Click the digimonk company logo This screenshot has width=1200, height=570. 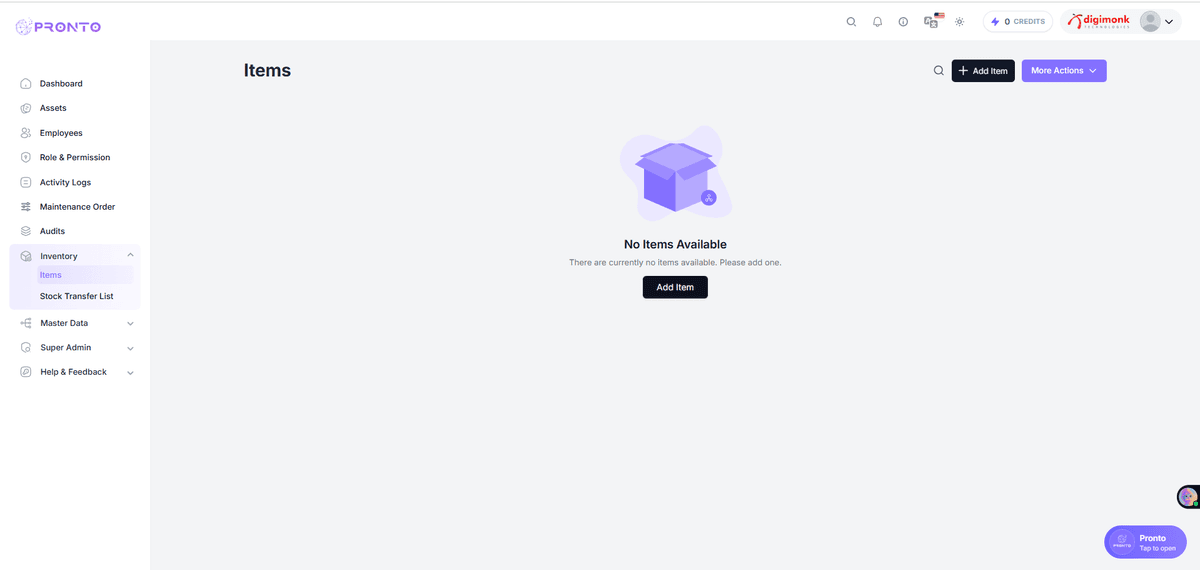tap(1099, 21)
